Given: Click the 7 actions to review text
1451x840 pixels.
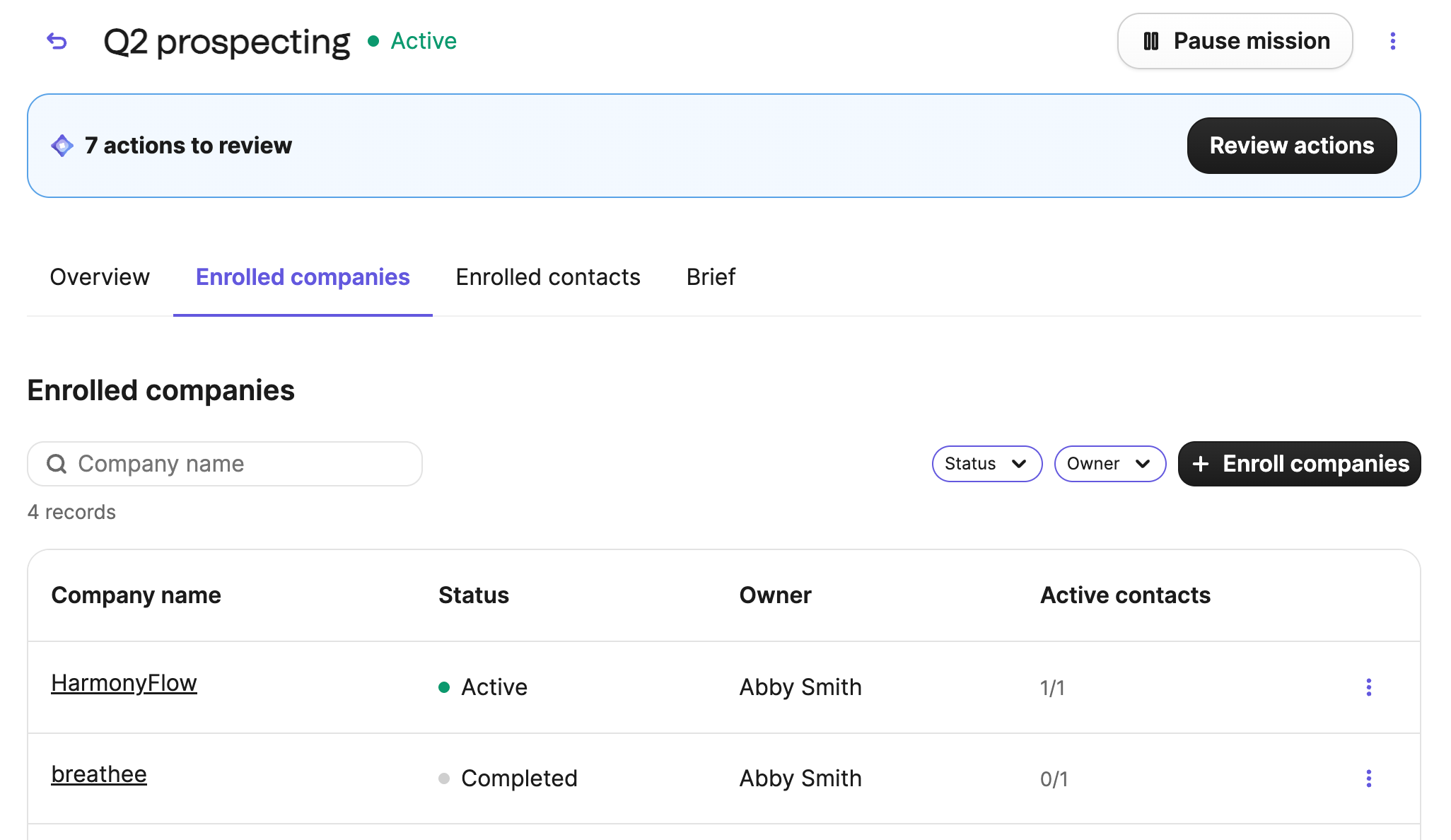Looking at the screenshot, I should point(188,146).
